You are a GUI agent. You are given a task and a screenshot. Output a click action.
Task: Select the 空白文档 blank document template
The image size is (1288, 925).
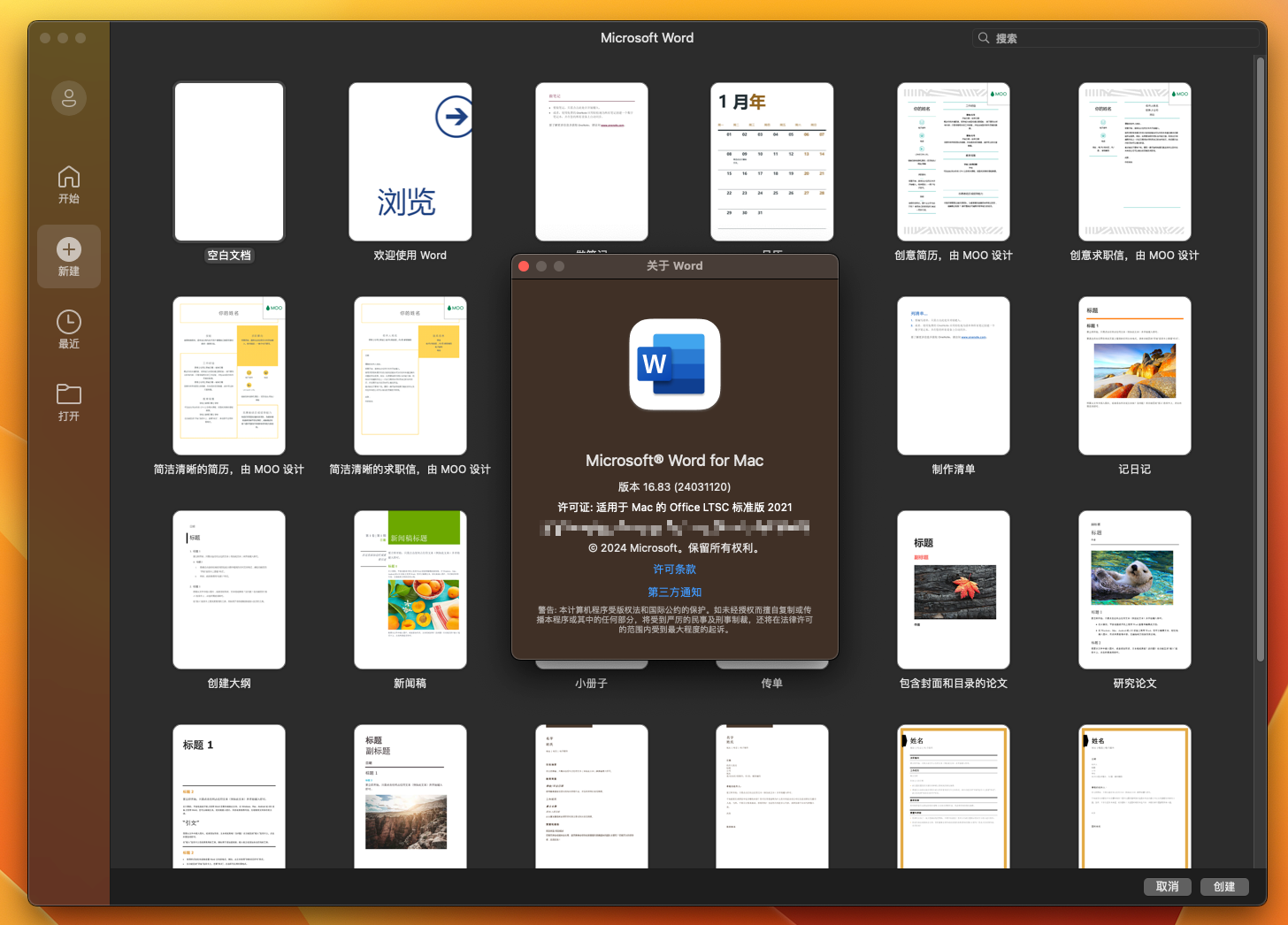pyautogui.click(x=229, y=162)
